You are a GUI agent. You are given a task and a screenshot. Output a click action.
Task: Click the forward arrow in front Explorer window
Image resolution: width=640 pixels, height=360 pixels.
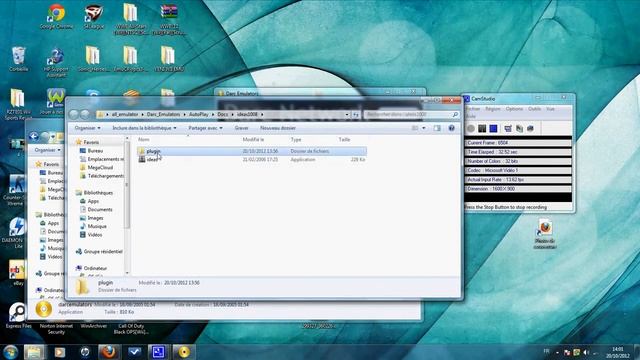click(85, 115)
